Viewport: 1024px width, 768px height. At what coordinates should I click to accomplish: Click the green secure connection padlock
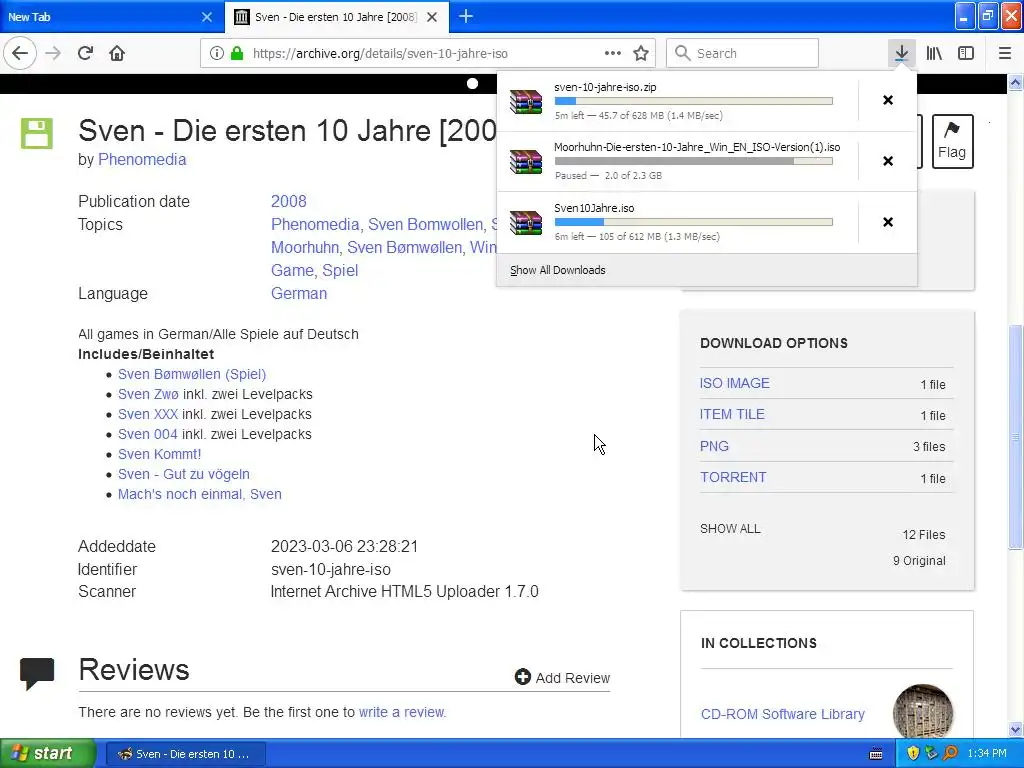[237, 53]
